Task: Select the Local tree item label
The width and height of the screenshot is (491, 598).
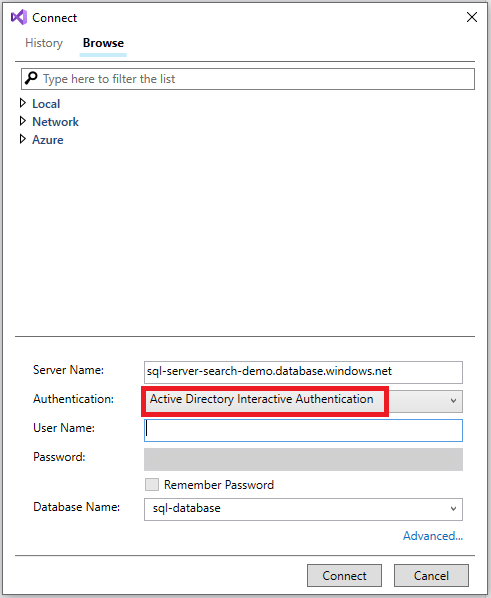Action: click(46, 104)
